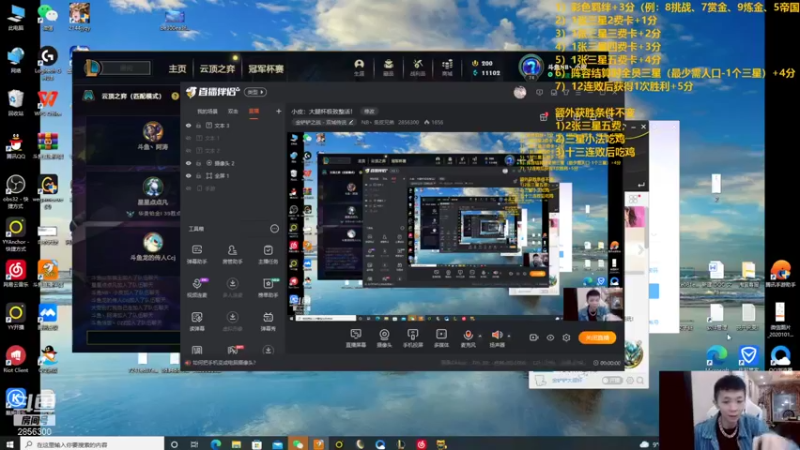Click the 多人连麦 download tool
800x450 pixels.
[x=232, y=287]
